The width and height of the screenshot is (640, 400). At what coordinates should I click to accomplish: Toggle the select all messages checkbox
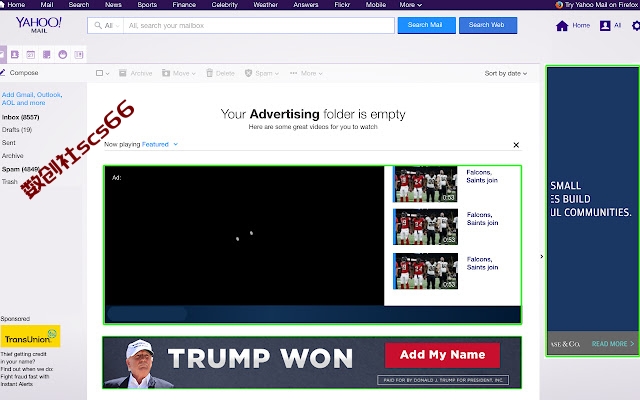pyautogui.click(x=99, y=73)
